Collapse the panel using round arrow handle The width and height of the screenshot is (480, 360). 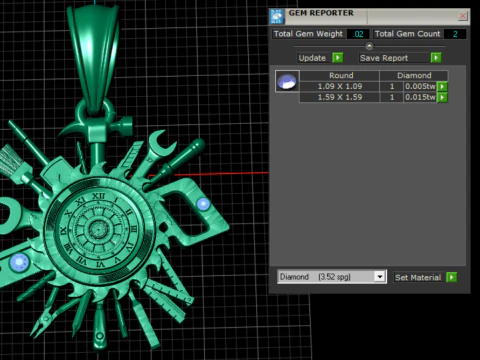click(369, 46)
